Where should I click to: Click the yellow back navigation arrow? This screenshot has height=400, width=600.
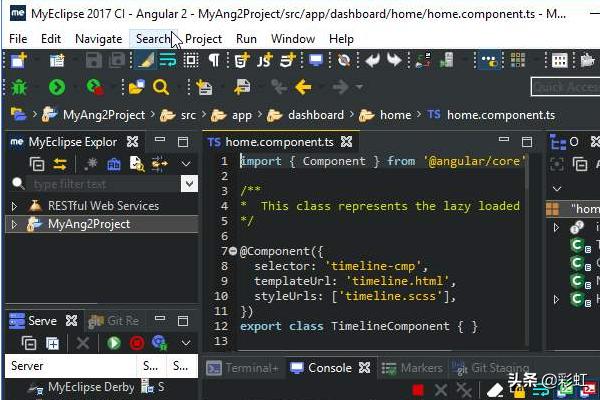tap(303, 87)
